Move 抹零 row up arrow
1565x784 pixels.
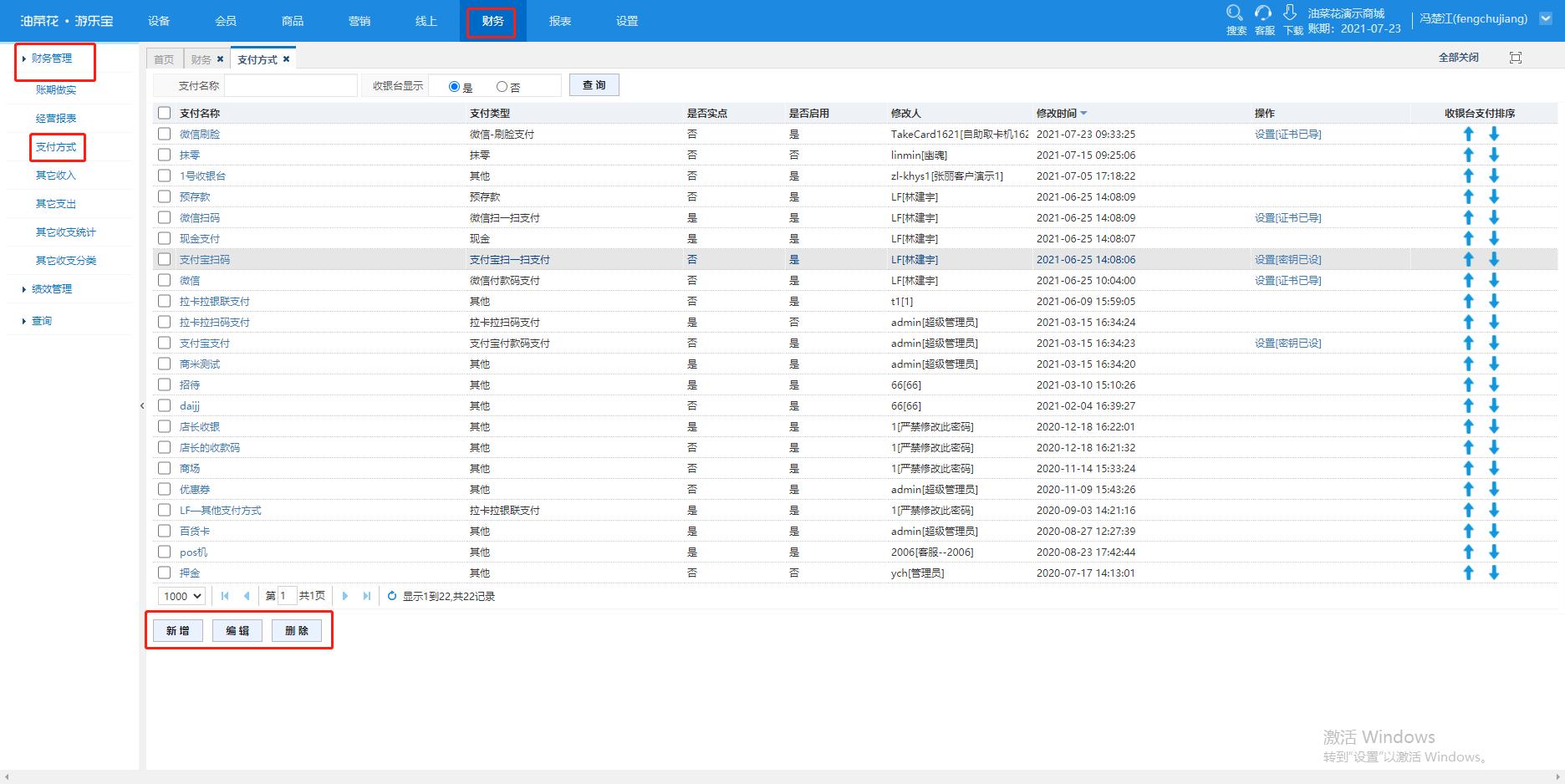[1468, 155]
